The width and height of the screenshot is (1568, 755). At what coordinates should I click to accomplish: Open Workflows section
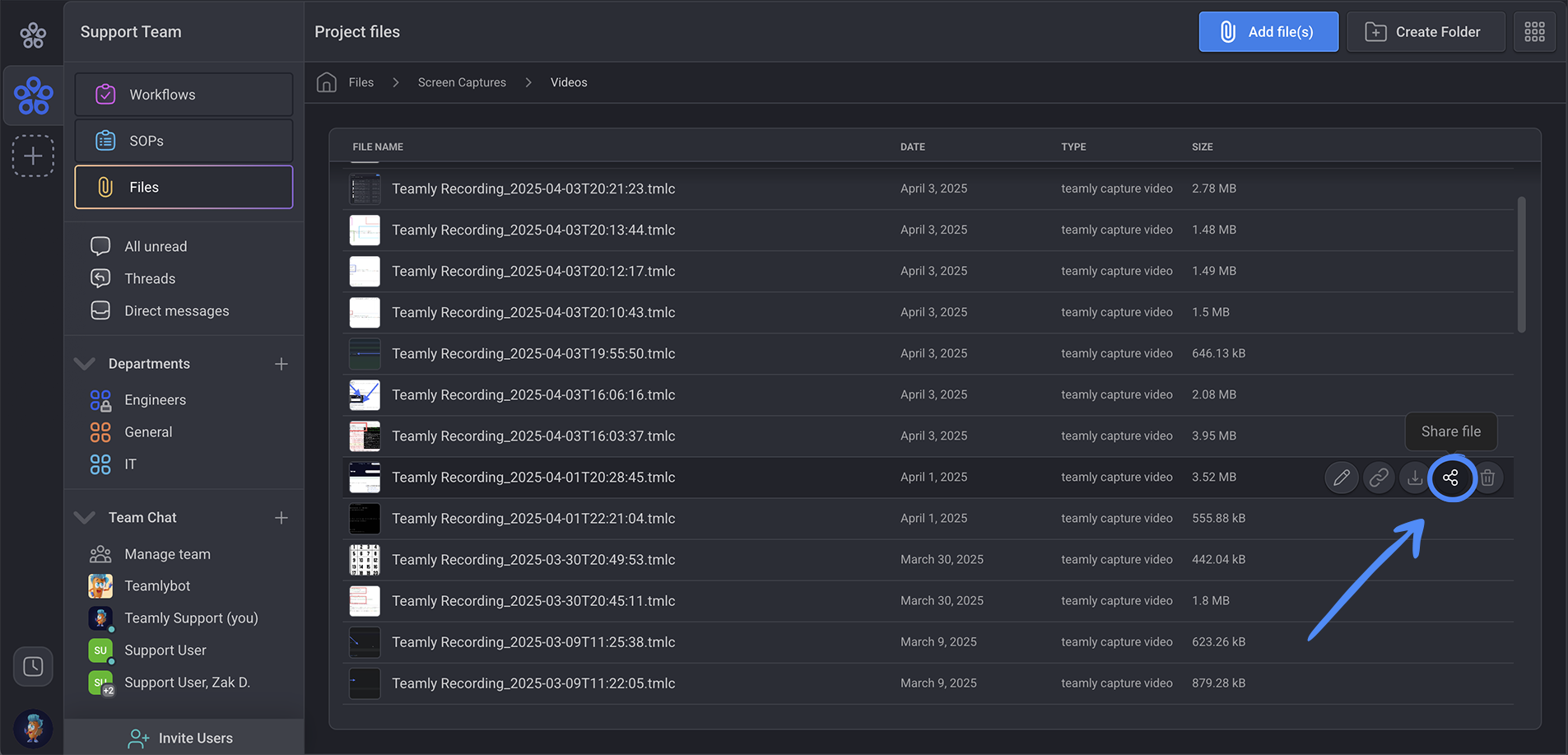(x=184, y=95)
